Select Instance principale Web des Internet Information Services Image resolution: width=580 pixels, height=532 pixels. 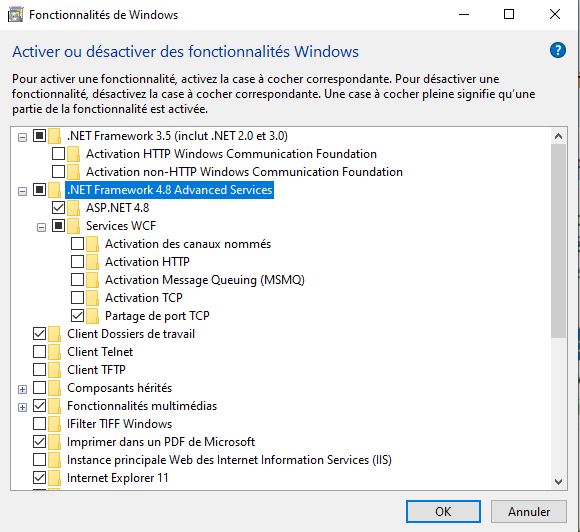pyautogui.click(x=229, y=460)
